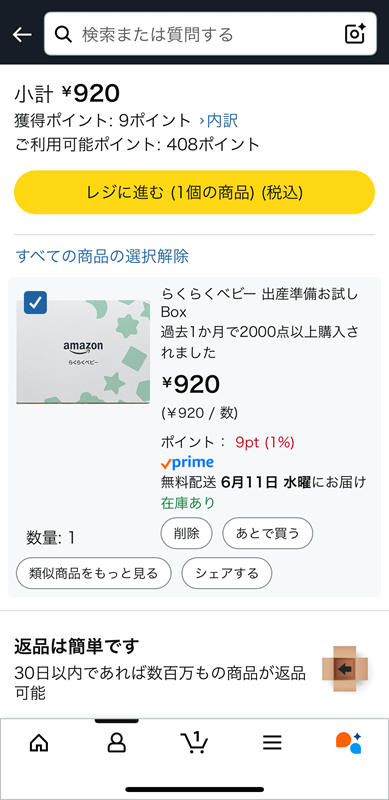Tap the magnifying glass search icon
Screen dimensions: 389x800
coord(63,34)
